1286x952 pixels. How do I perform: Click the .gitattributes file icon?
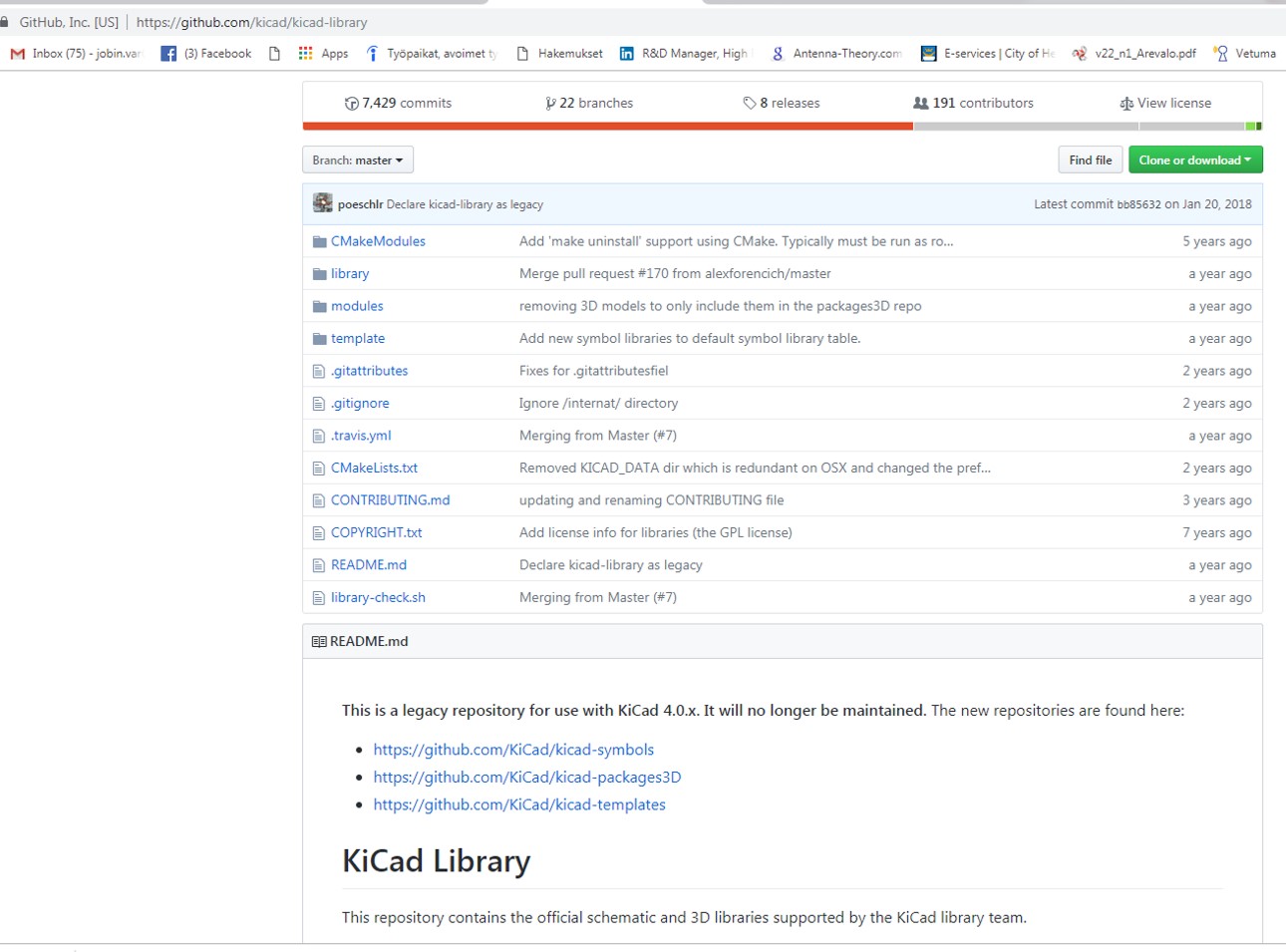(x=319, y=372)
